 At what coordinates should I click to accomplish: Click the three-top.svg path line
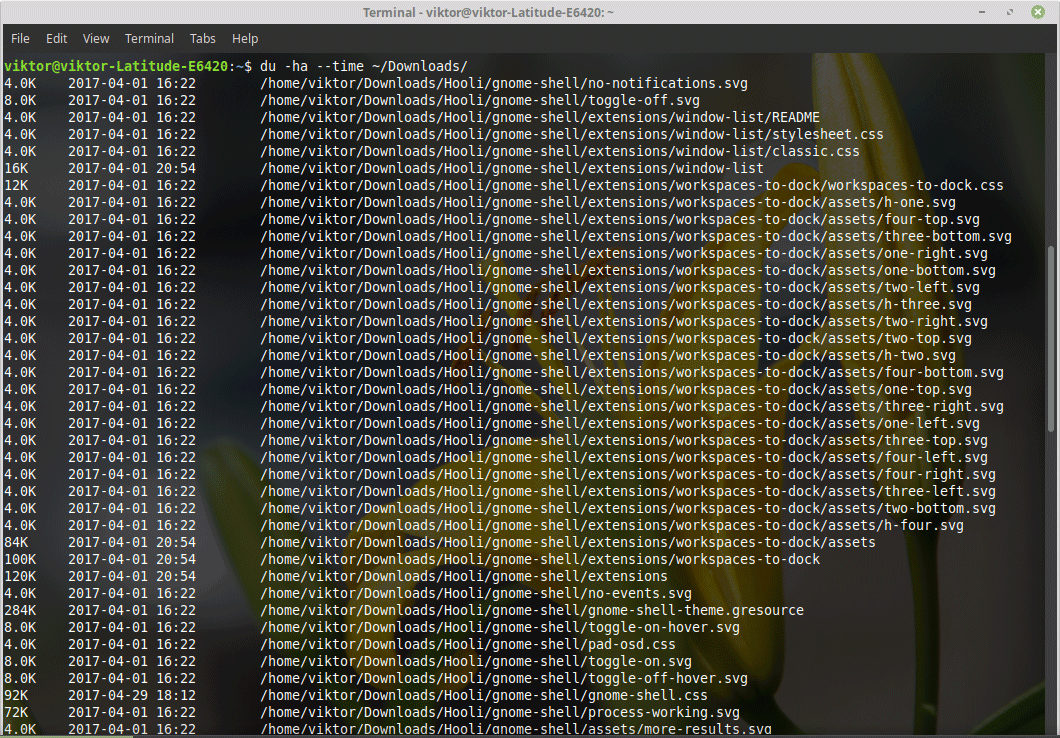(624, 440)
